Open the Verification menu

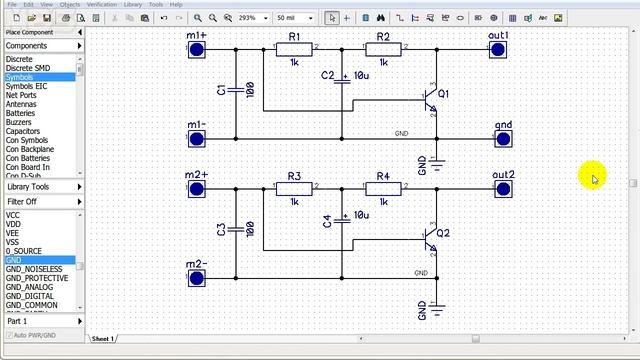[x=102, y=4]
